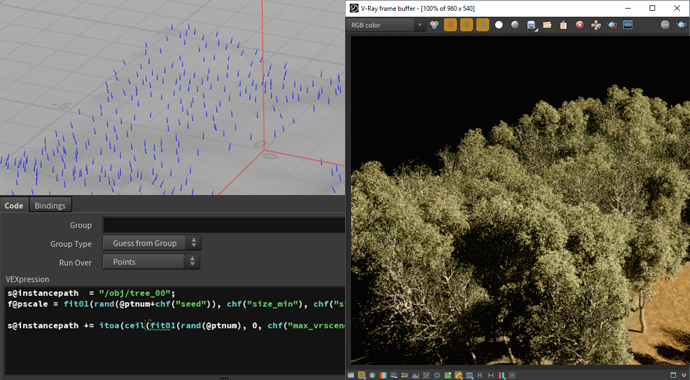Toggle the red channel button
690x380 pixels.
pos(450,25)
